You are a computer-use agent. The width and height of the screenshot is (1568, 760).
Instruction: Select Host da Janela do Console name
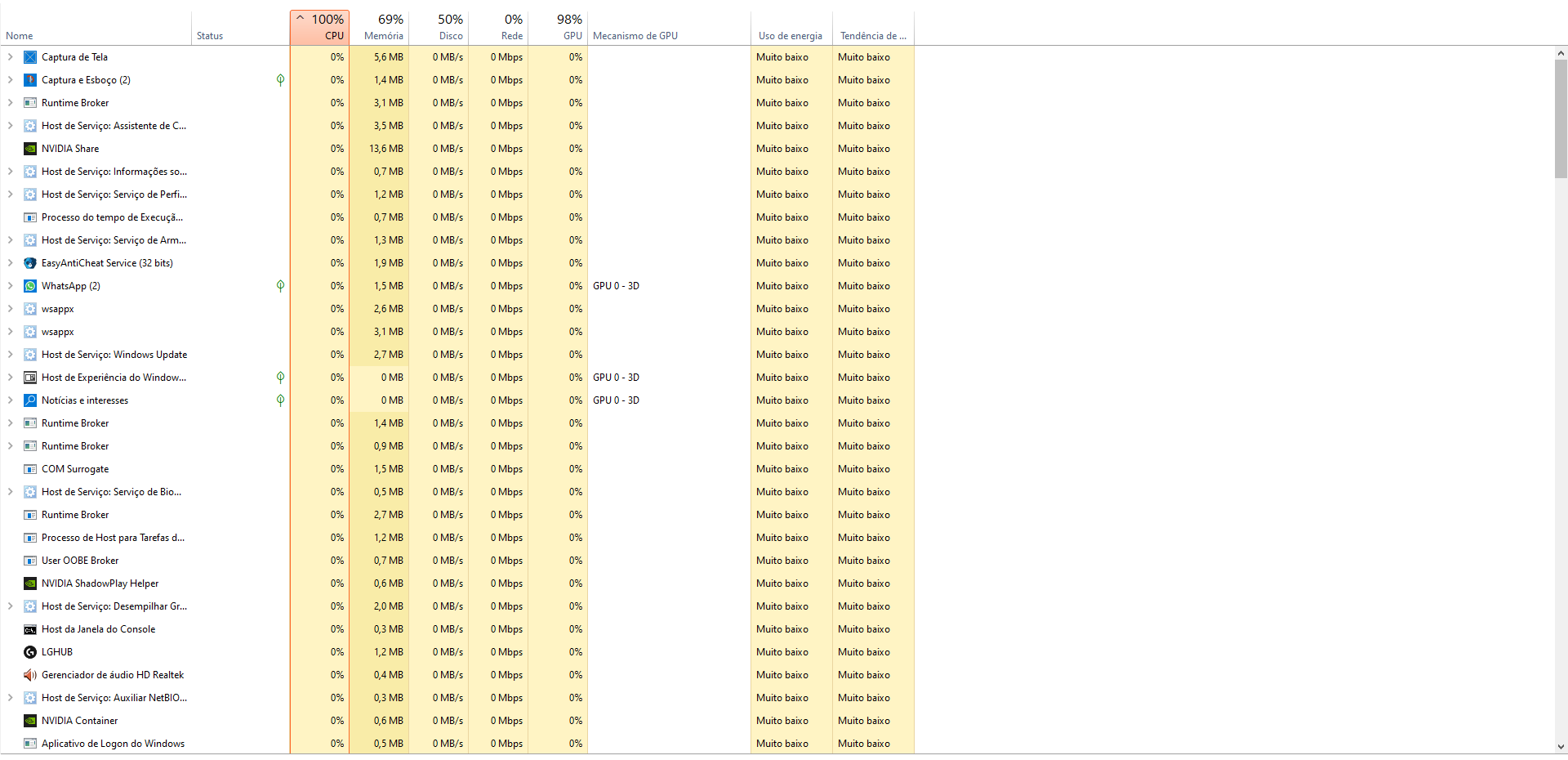[x=98, y=629]
